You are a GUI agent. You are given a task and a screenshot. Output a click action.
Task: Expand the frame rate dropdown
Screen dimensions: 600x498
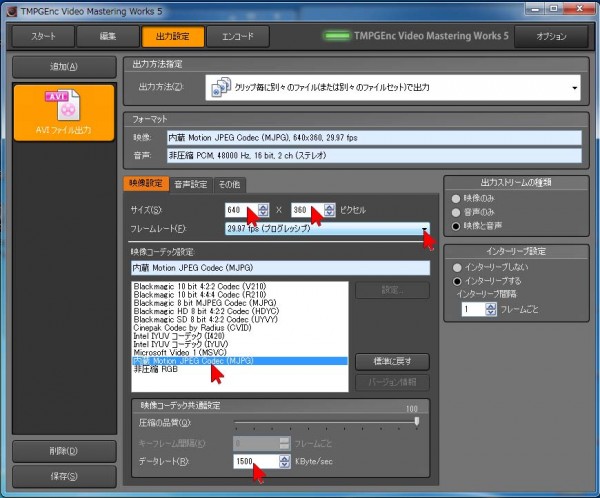(425, 229)
